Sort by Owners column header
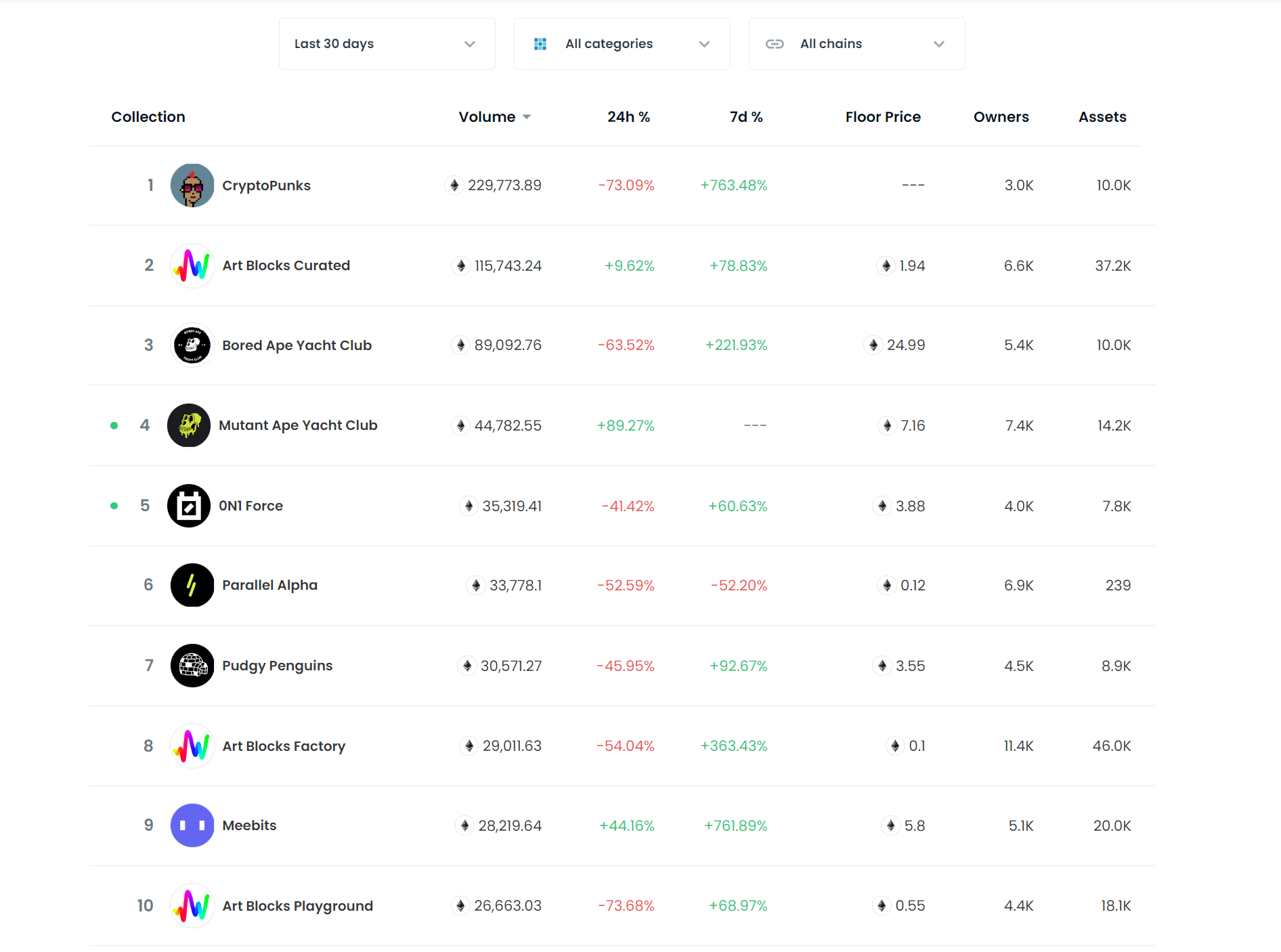 pos(1001,117)
